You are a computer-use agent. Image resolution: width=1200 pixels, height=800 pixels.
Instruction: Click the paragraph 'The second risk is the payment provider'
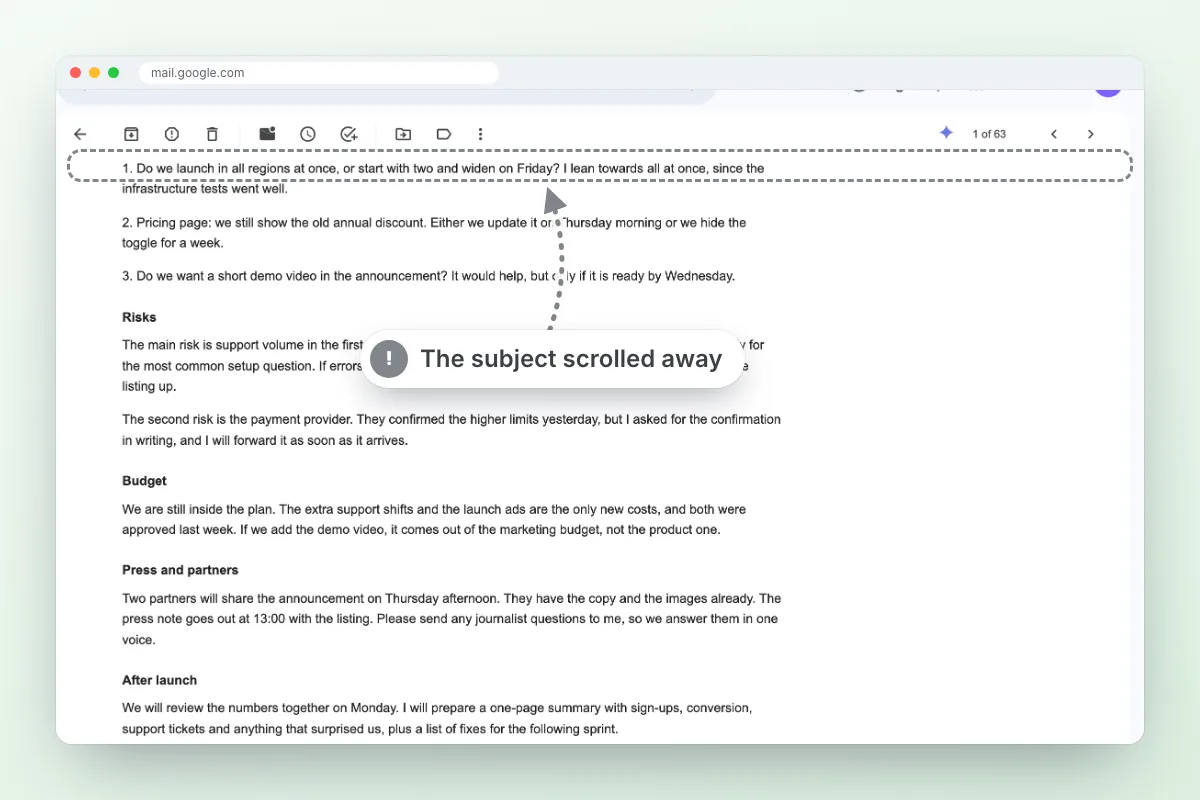[451, 430]
